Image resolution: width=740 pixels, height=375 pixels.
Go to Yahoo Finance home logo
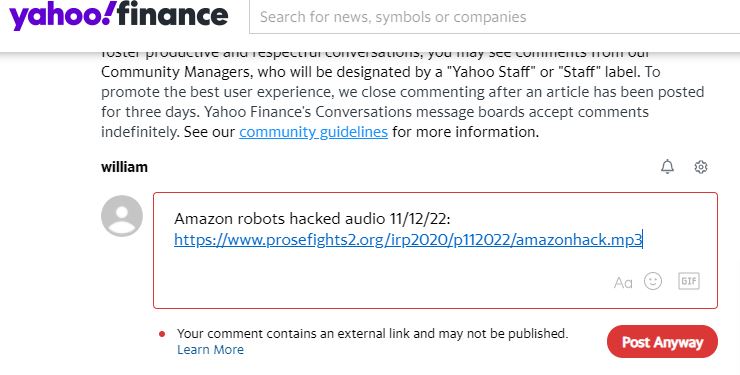click(118, 17)
